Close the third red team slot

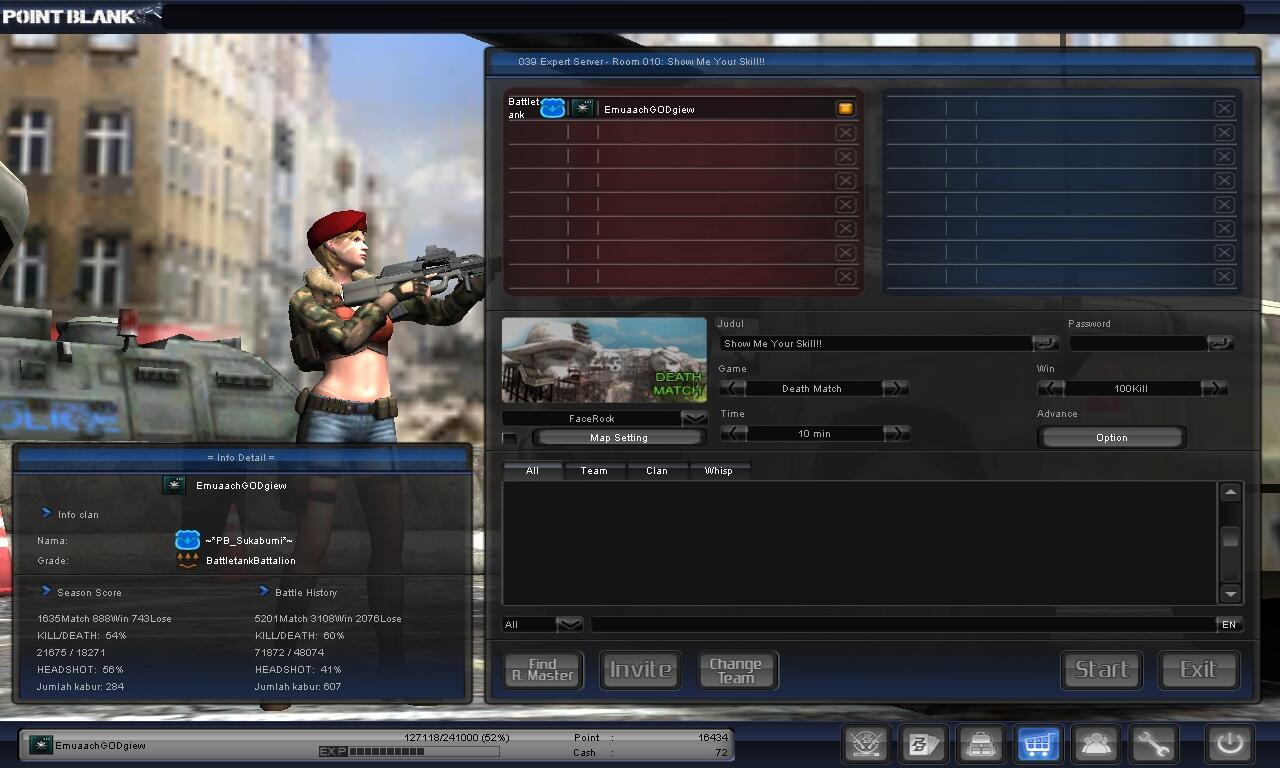pos(845,157)
